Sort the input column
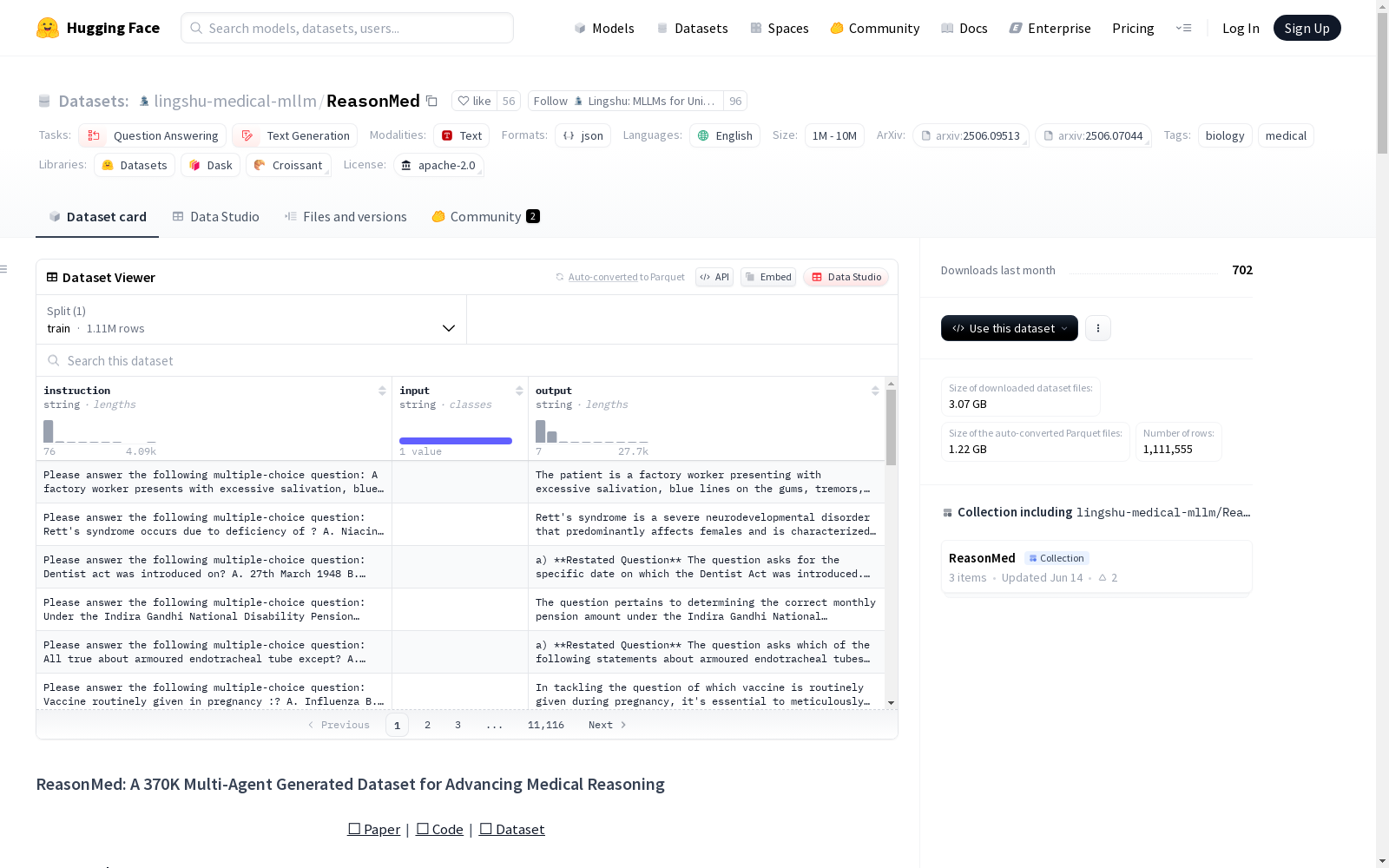The width and height of the screenshot is (1389, 868). coord(519,391)
